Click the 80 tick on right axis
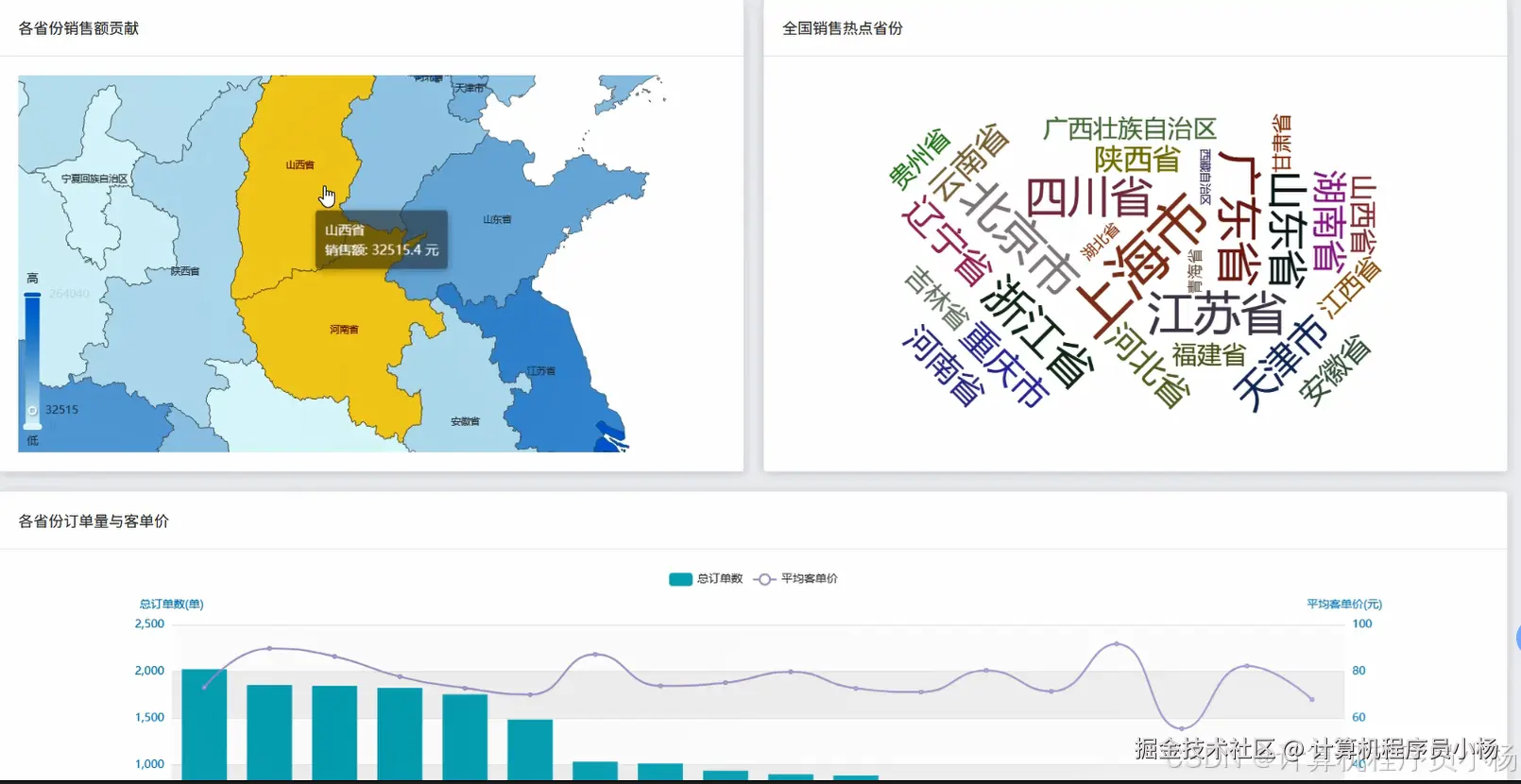Screen dimensions: 1521x784 pyautogui.click(x=1359, y=671)
